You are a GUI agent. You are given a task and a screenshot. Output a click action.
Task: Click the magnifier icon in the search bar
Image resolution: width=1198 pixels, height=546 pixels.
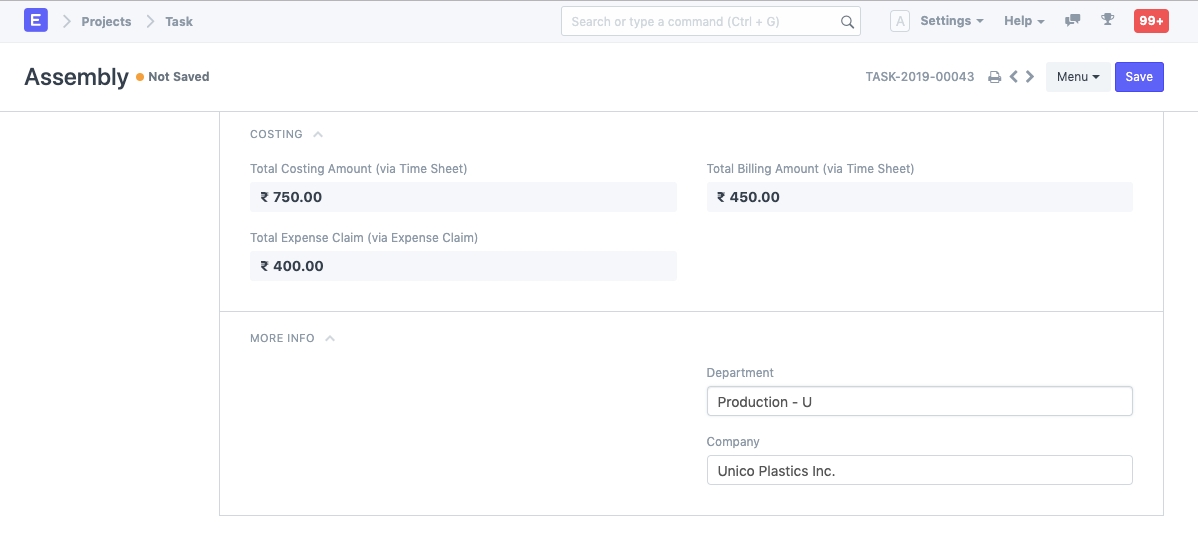[847, 22]
